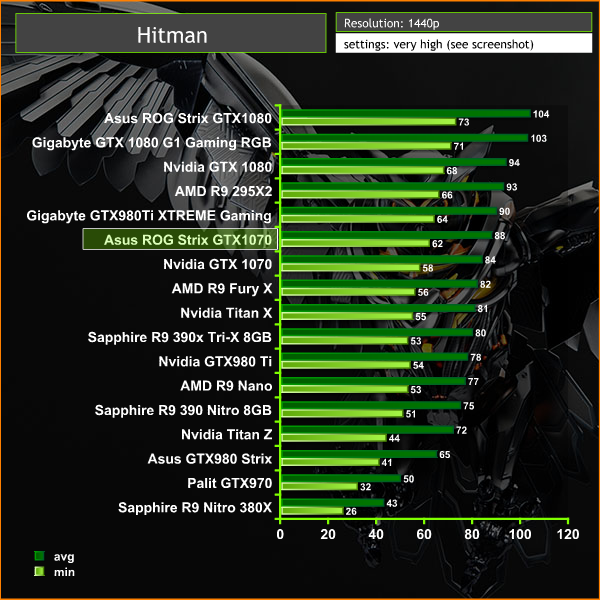Click the dark green avg legend swatch
Viewport: 600px width, 600px height.
(x=39, y=556)
